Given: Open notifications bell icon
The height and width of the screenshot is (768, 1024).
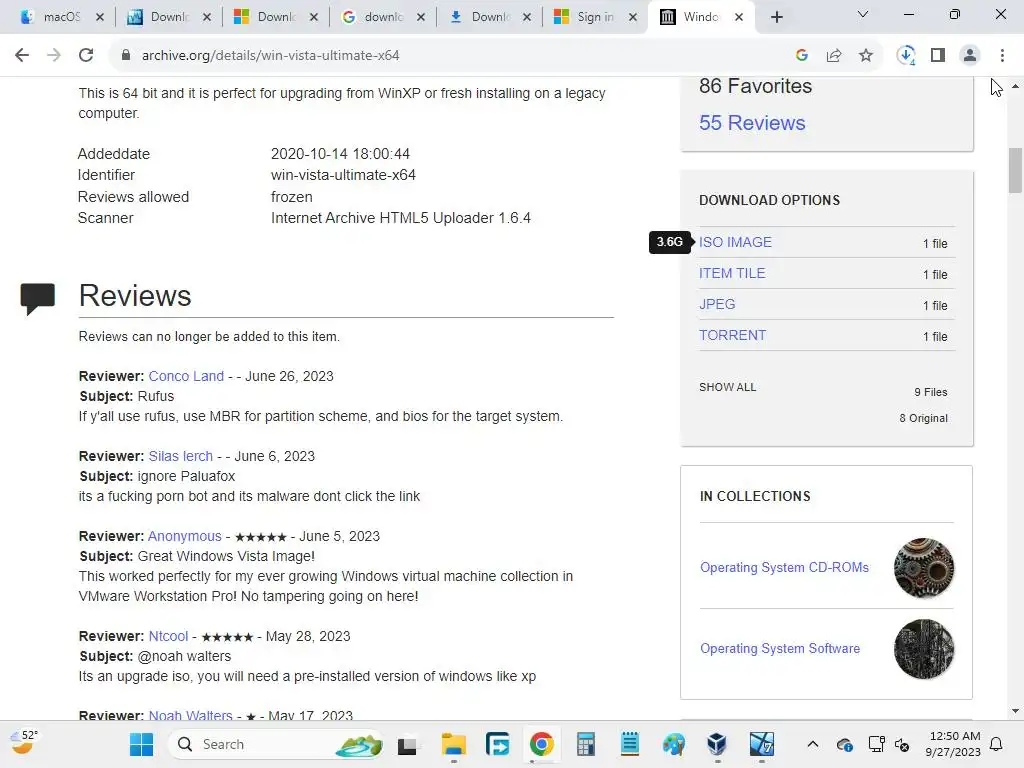Looking at the screenshot, I should [x=997, y=744].
